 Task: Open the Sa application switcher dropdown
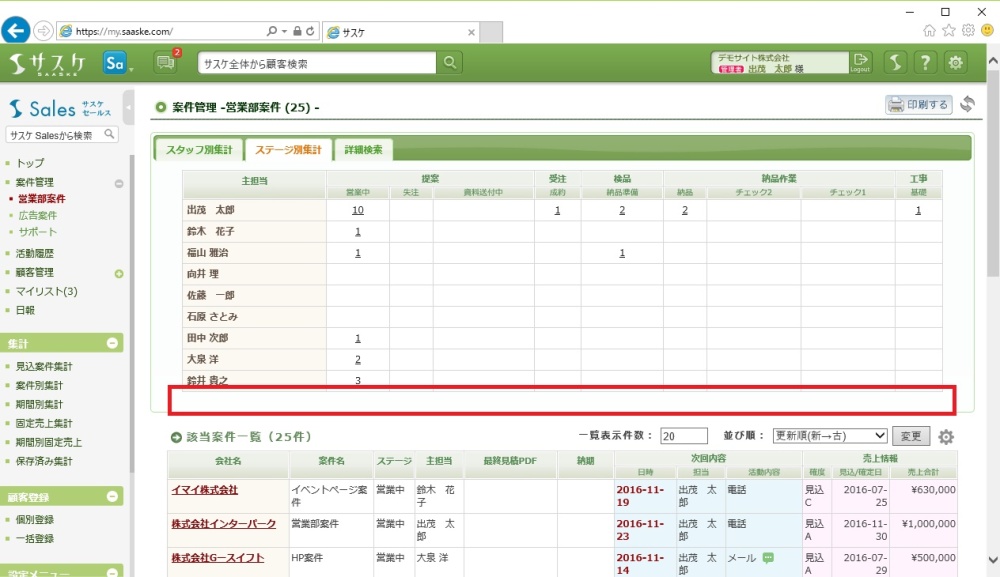click(118, 63)
